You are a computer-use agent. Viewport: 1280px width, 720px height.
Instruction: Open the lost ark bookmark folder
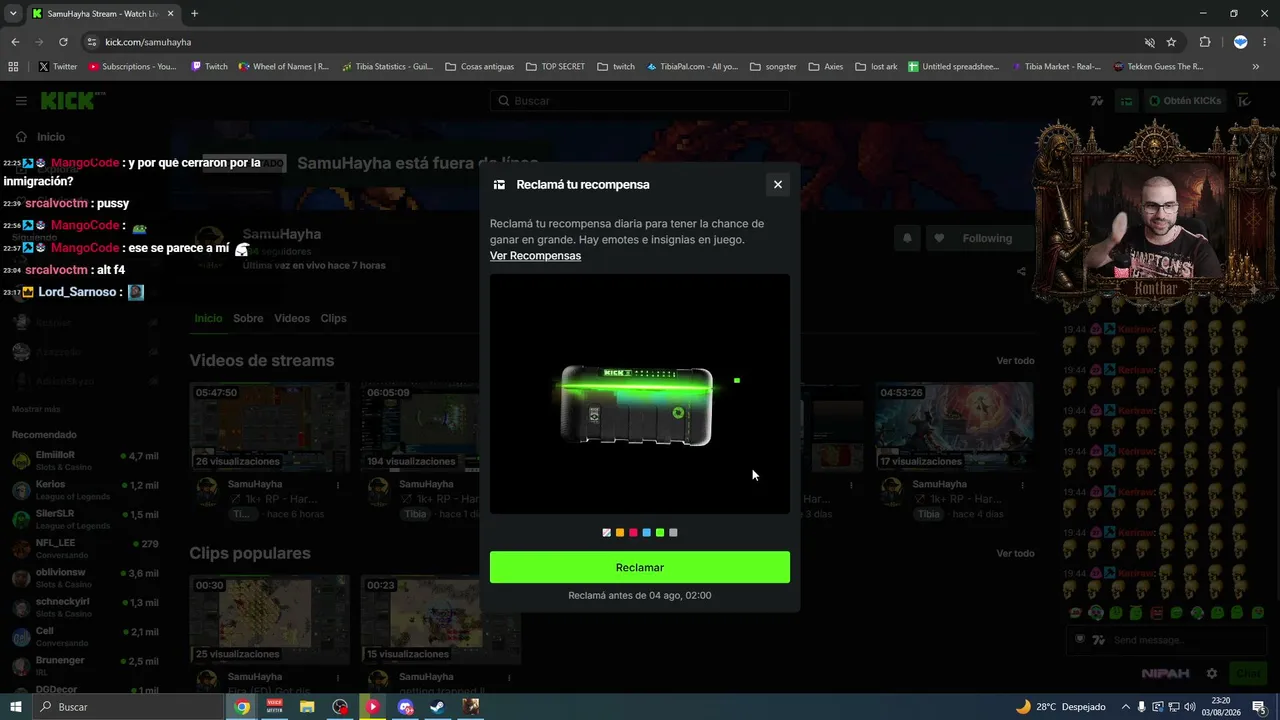[x=876, y=67]
